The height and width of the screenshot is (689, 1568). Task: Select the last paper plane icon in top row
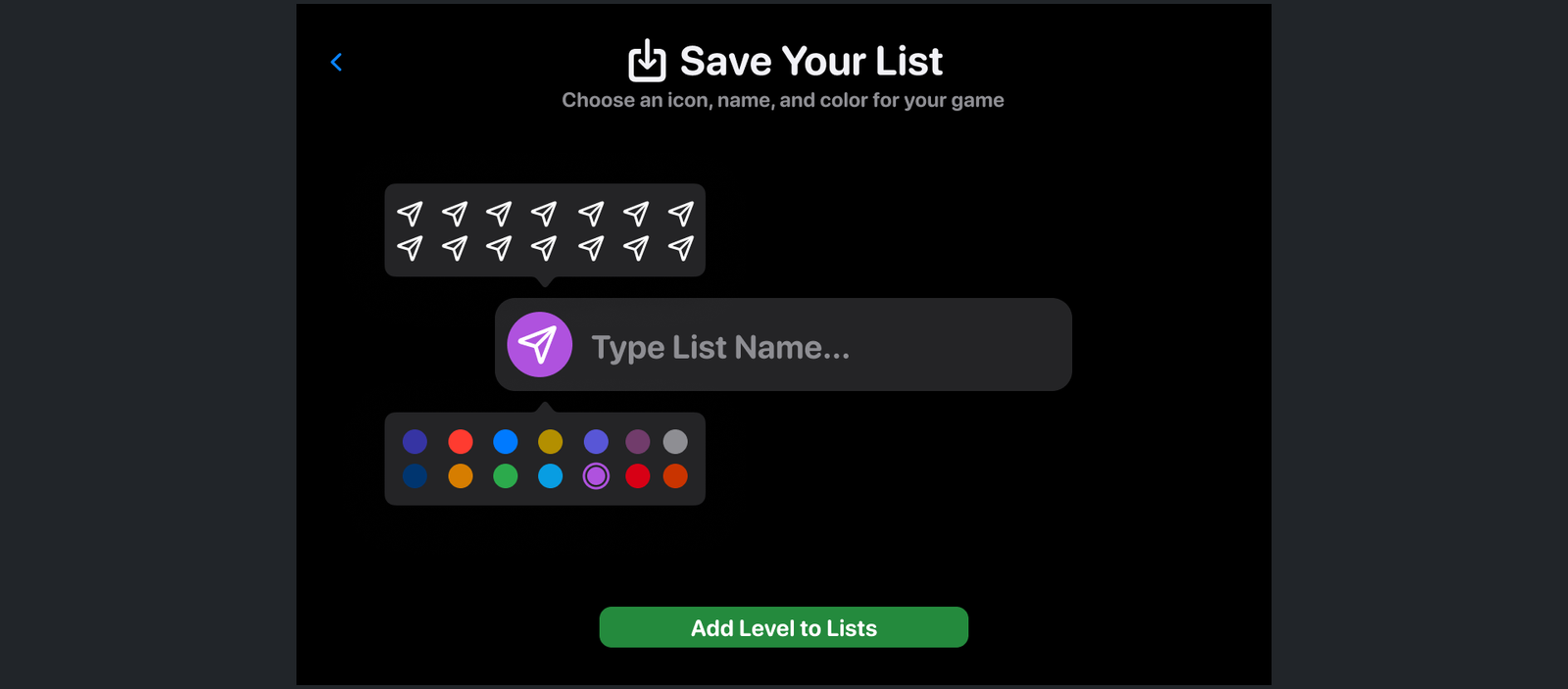click(681, 214)
